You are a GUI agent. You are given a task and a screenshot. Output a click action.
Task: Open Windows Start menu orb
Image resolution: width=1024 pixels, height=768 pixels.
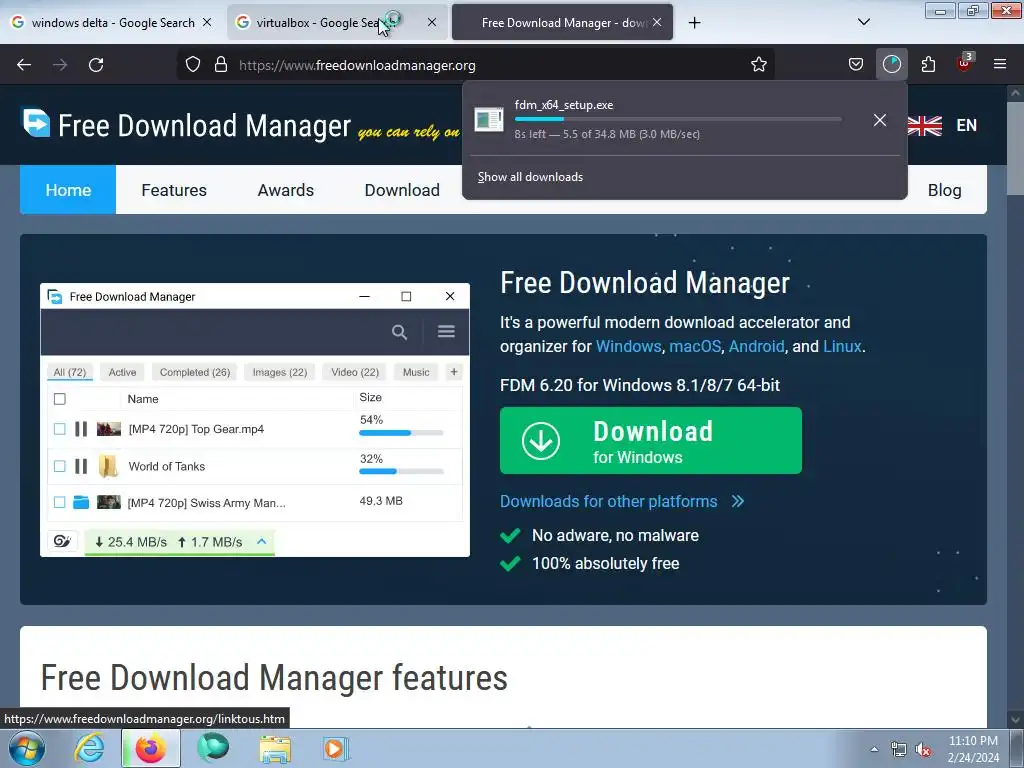(x=27, y=748)
